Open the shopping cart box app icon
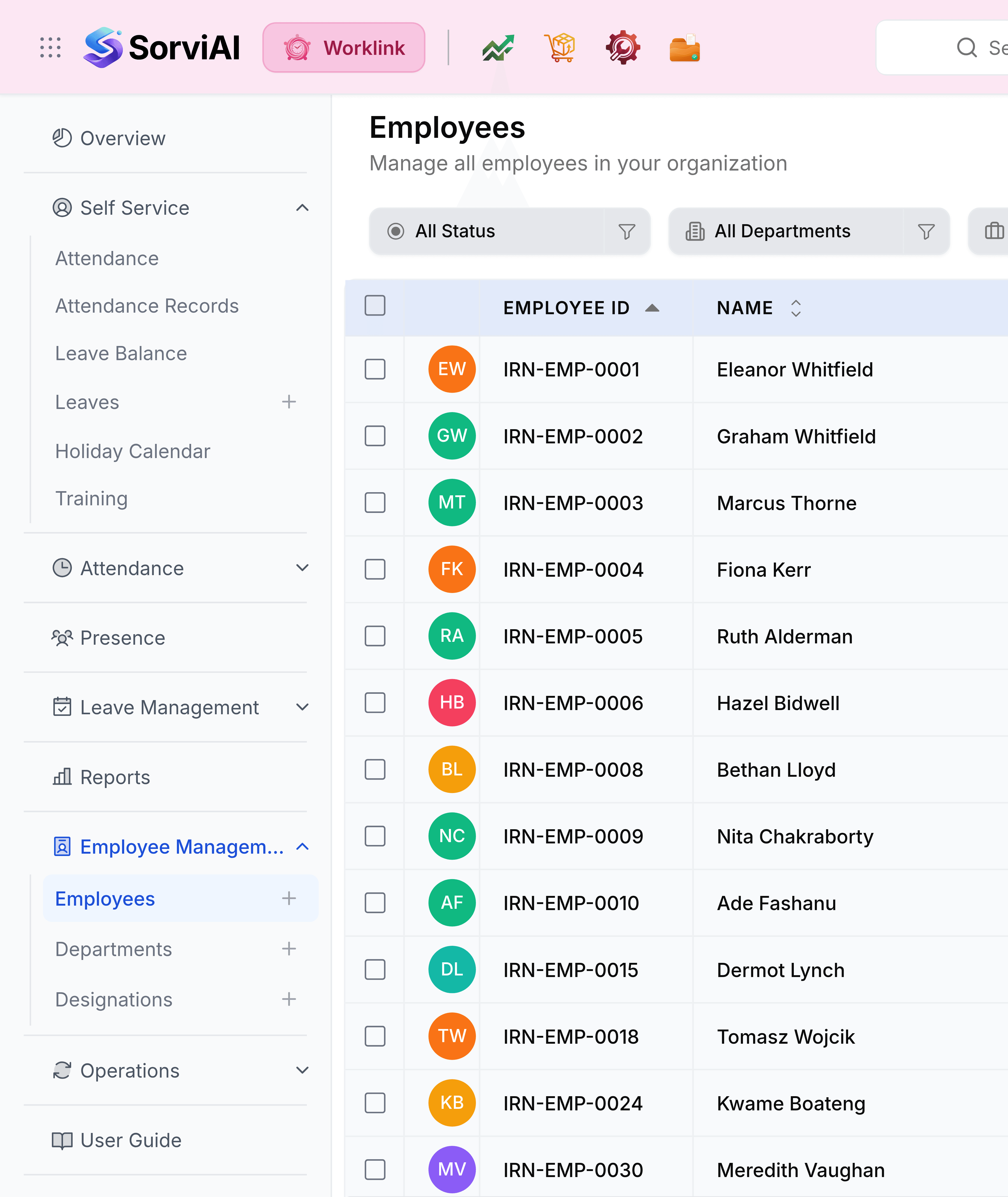This screenshot has width=1008, height=1197. pyautogui.click(x=560, y=48)
